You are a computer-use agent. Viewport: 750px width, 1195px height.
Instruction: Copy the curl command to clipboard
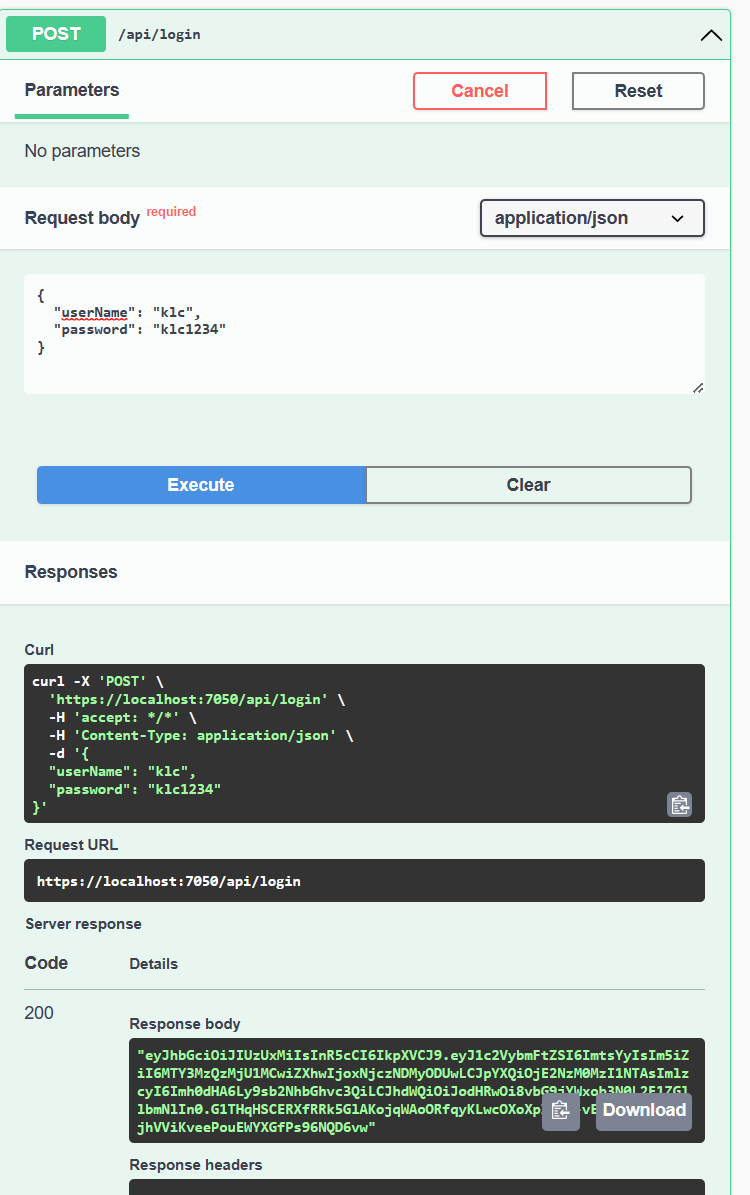[x=679, y=804]
